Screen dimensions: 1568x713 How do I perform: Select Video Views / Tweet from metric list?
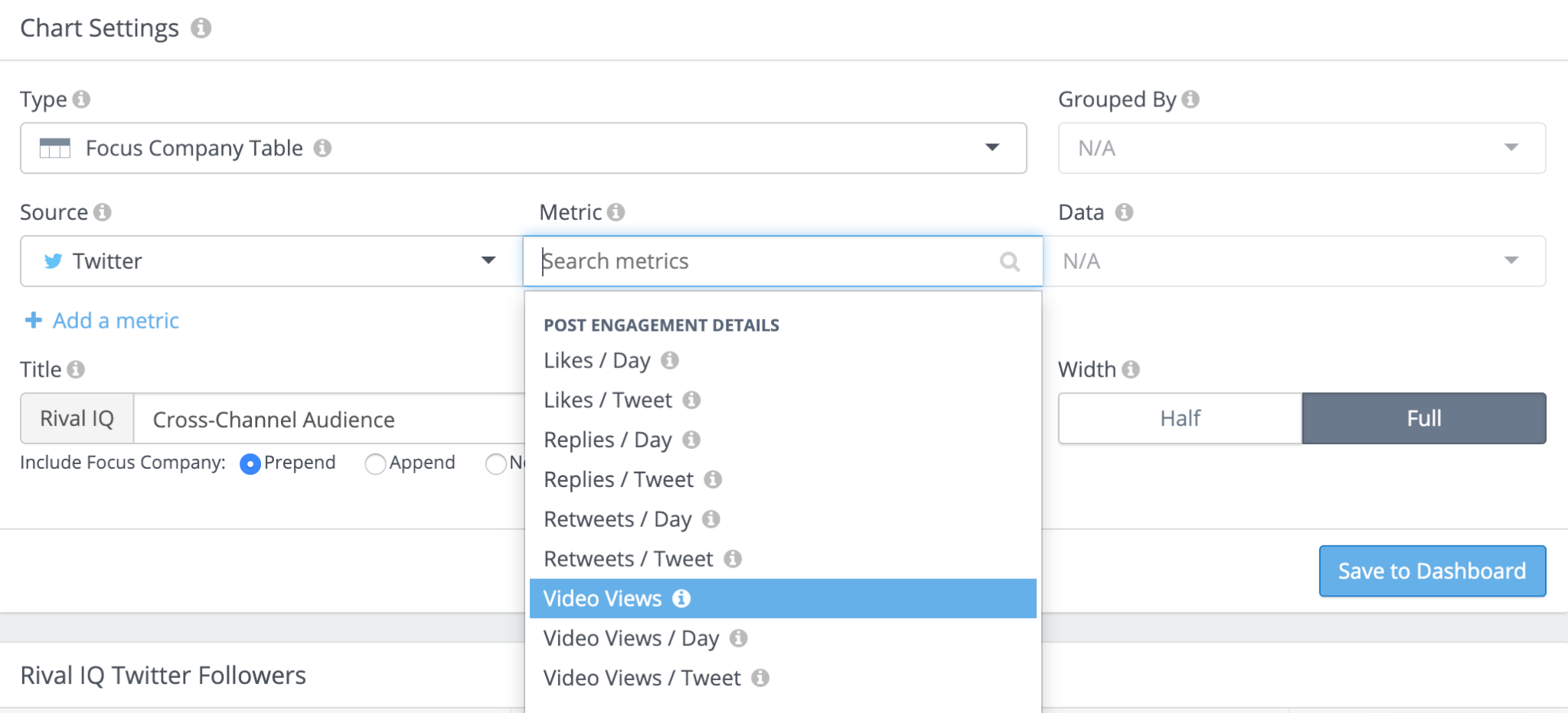640,677
